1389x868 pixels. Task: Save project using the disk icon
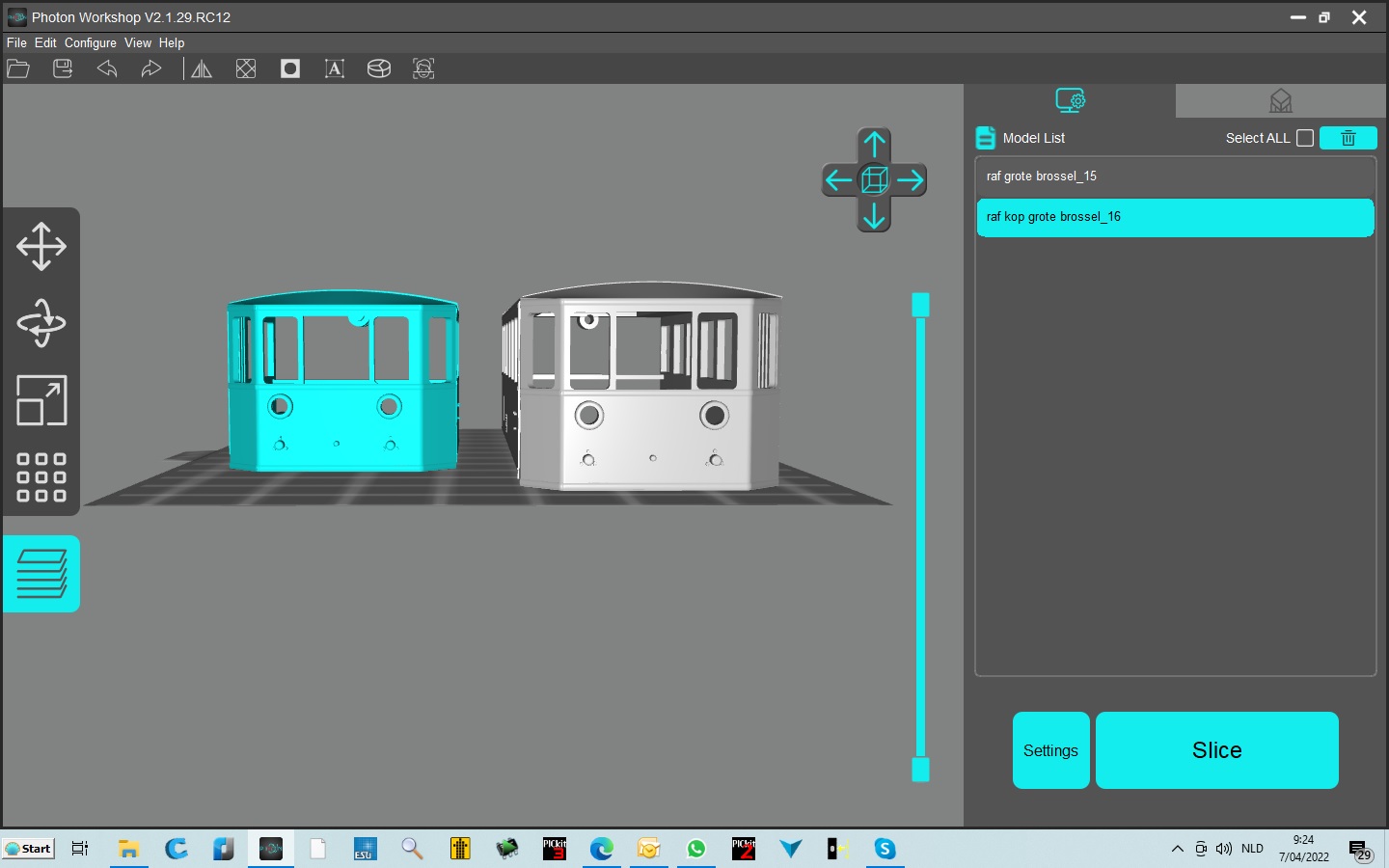coord(63,68)
